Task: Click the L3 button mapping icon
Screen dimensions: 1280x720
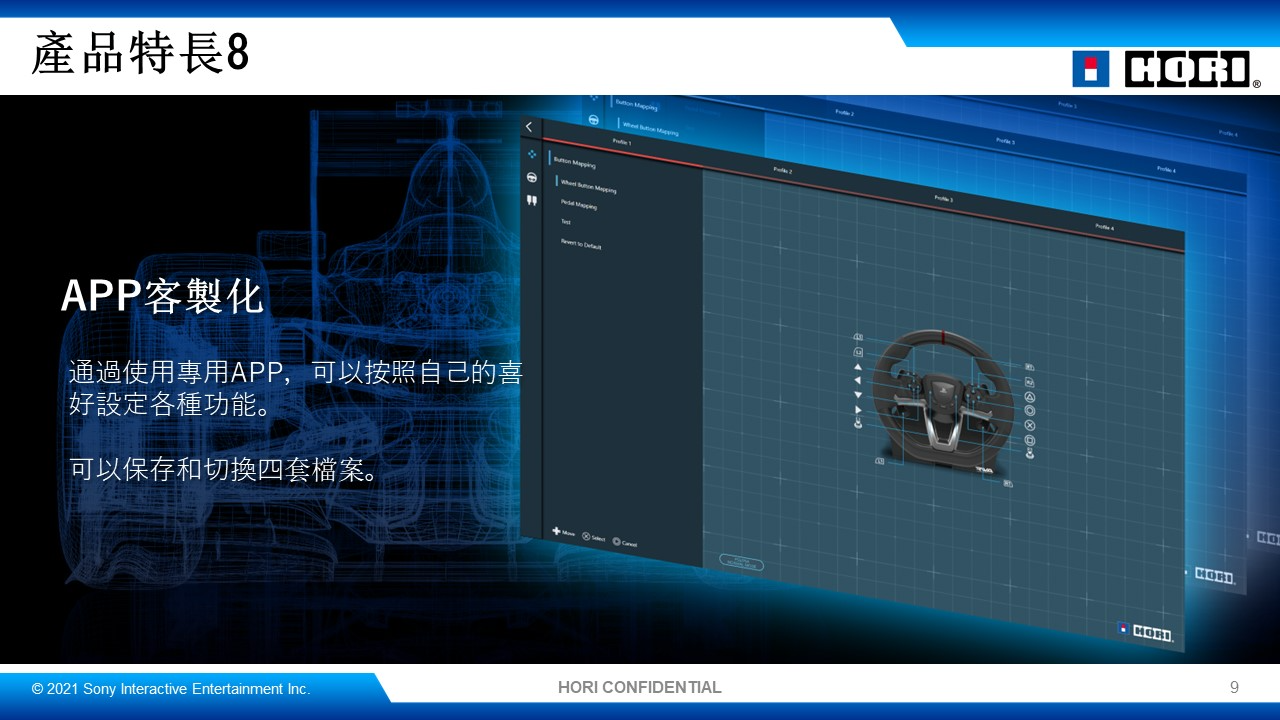Action: click(x=858, y=338)
